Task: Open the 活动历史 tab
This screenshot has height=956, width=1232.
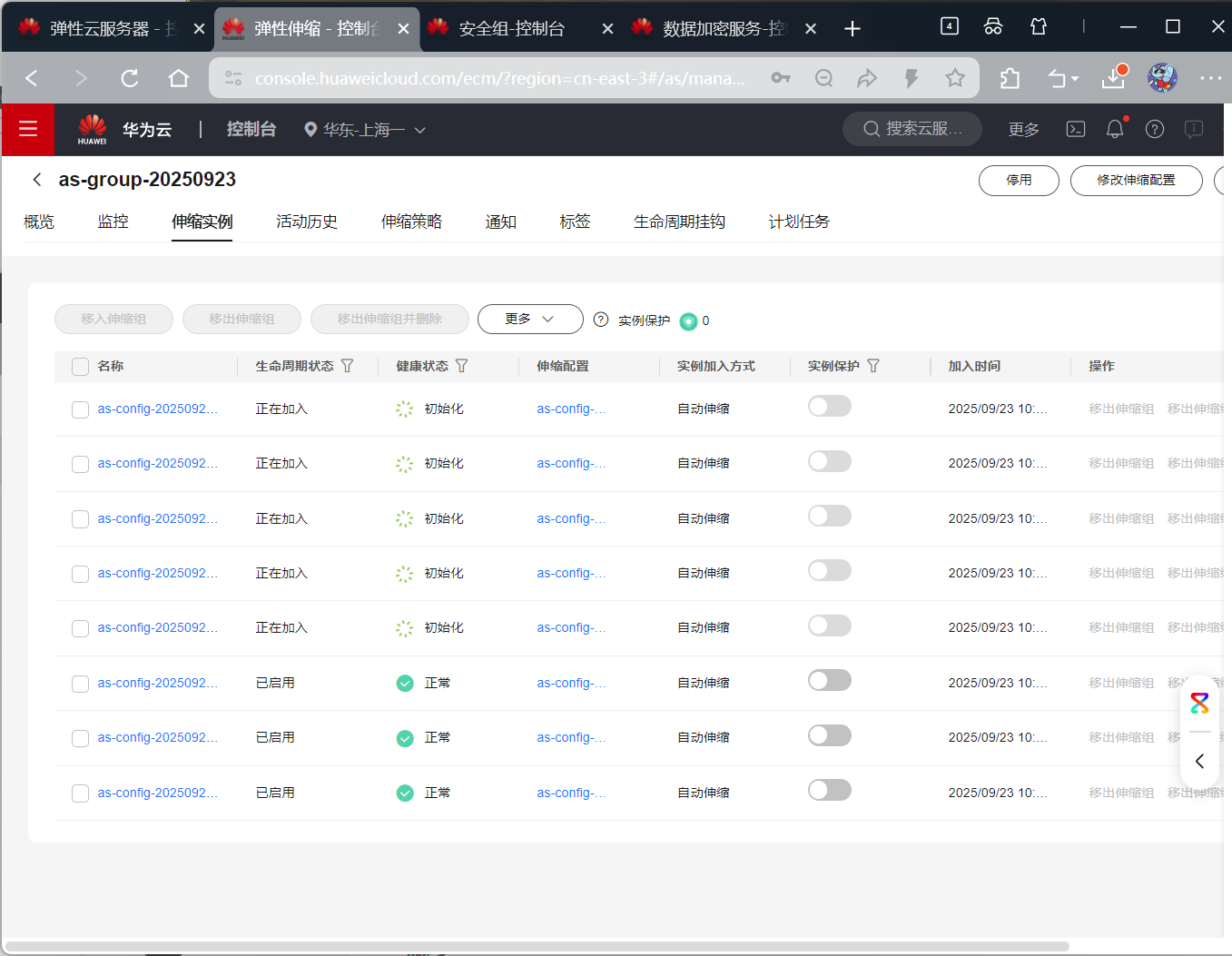Action: click(x=307, y=222)
